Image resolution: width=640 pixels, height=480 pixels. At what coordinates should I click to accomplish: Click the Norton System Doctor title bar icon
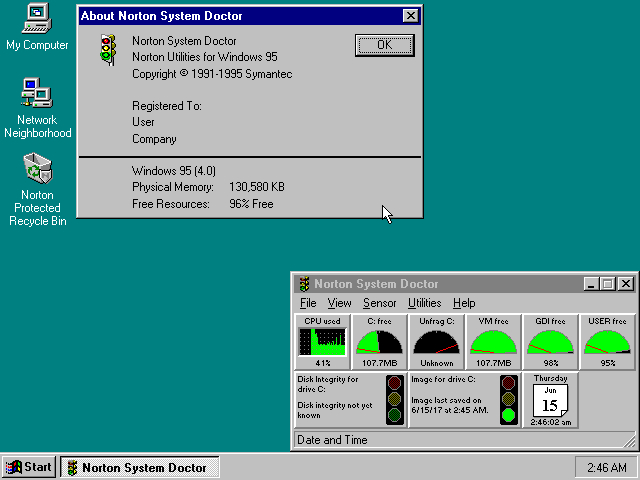pyautogui.click(x=304, y=284)
